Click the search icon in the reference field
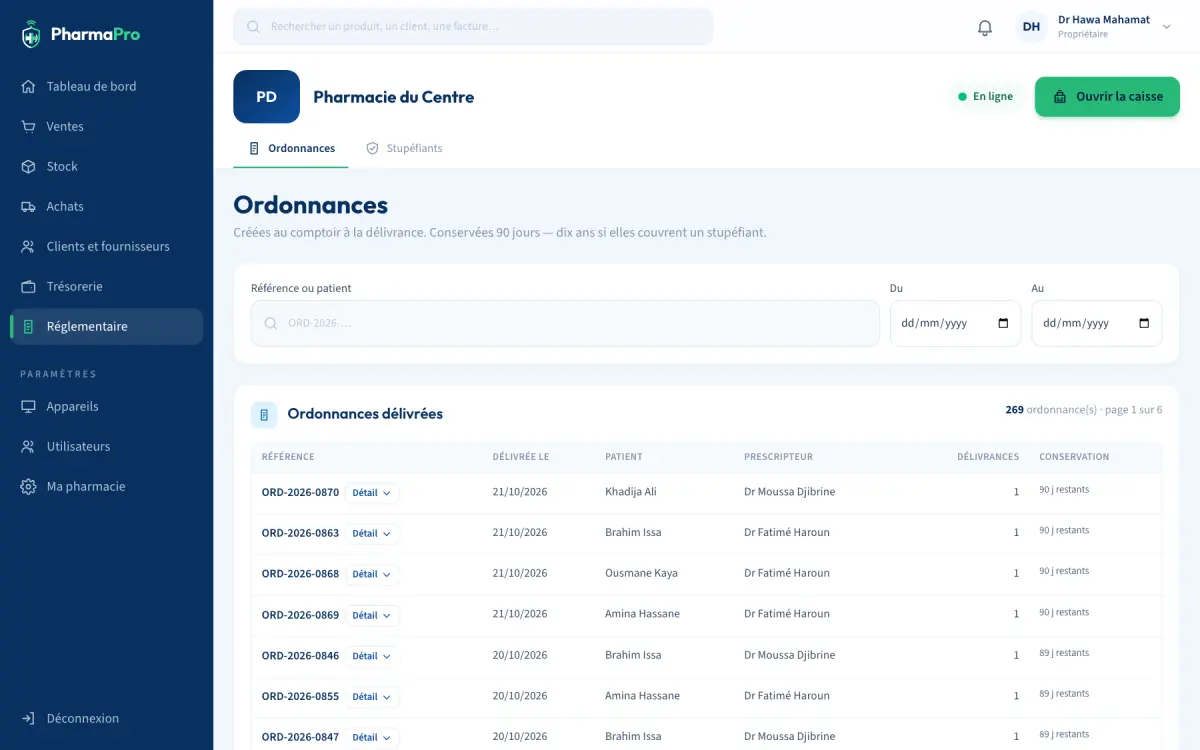 pyautogui.click(x=271, y=323)
